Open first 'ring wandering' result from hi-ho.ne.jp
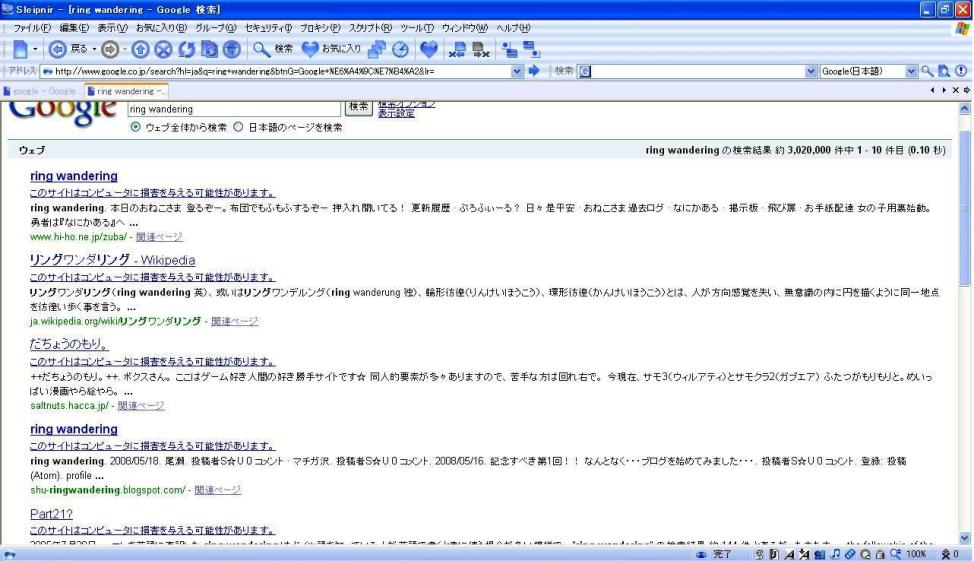Screen dimensions: 974x561 point(74,176)
